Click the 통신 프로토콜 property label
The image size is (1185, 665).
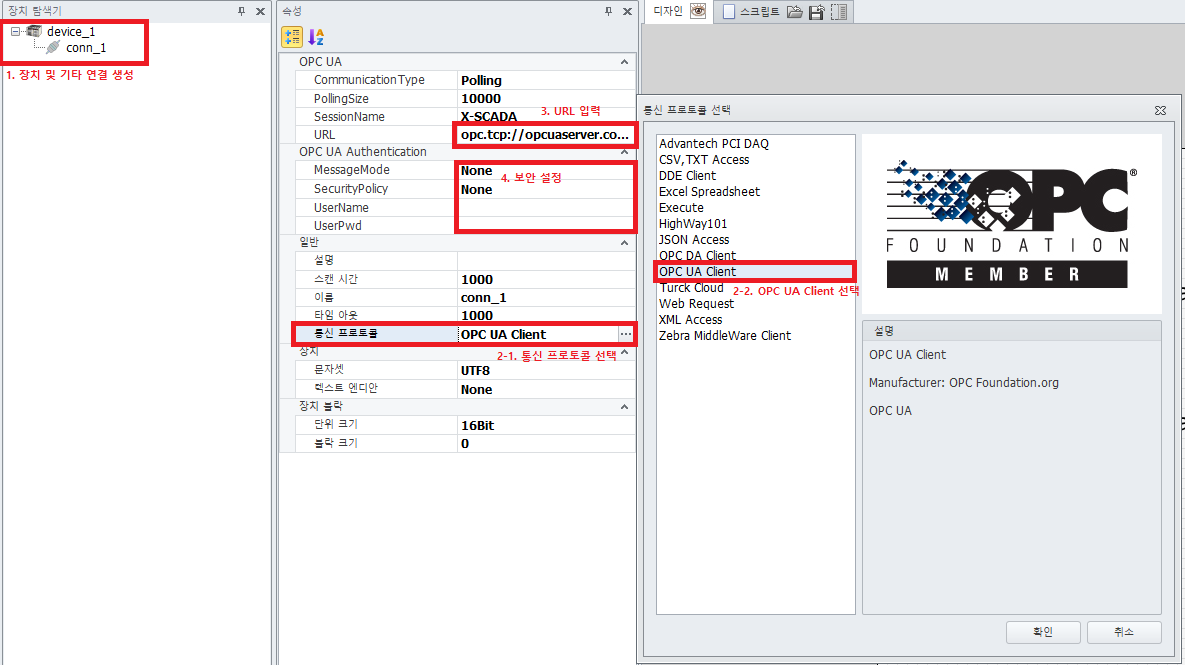[x=345, y=333]
